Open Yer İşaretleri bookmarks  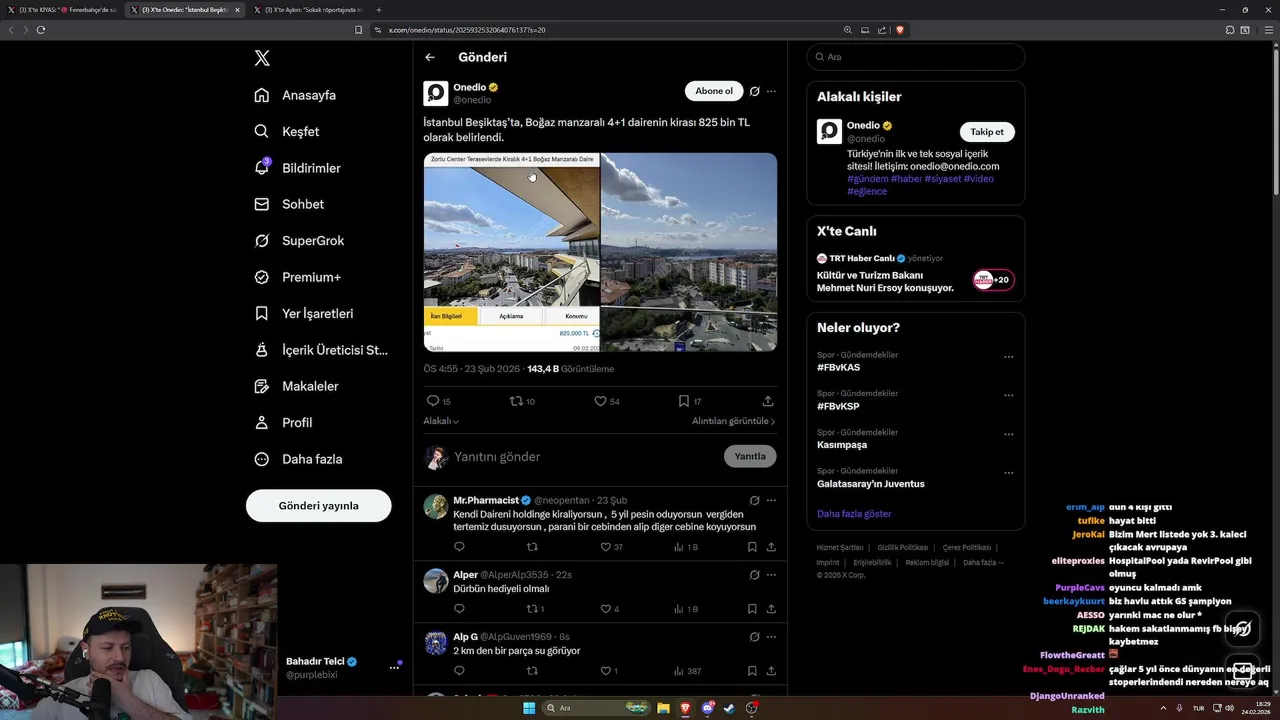coord(303,313)
